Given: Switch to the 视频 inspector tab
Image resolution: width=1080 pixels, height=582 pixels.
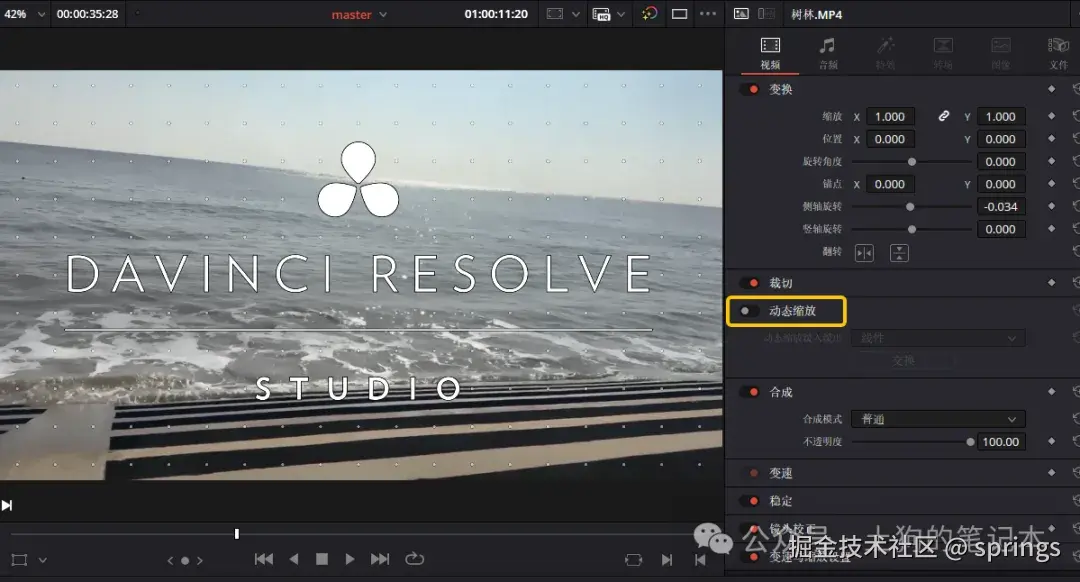Looking at the screenshot, I should coord(770,54).
